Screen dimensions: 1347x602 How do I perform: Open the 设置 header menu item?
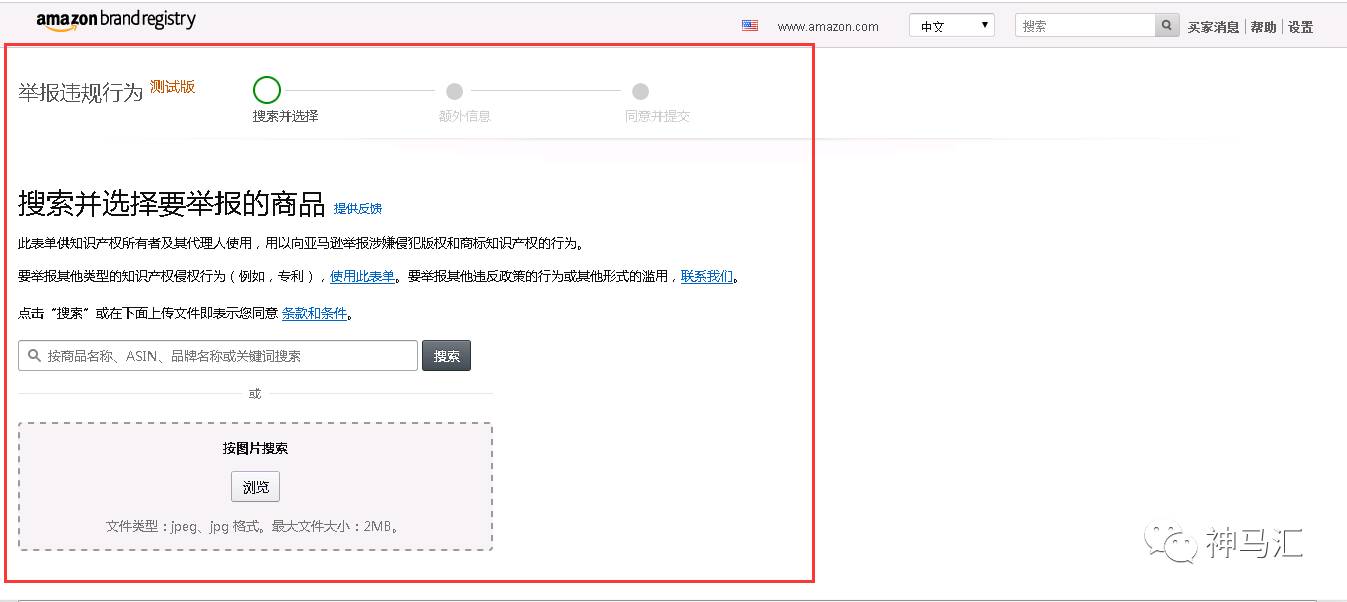coord(1300,27)
